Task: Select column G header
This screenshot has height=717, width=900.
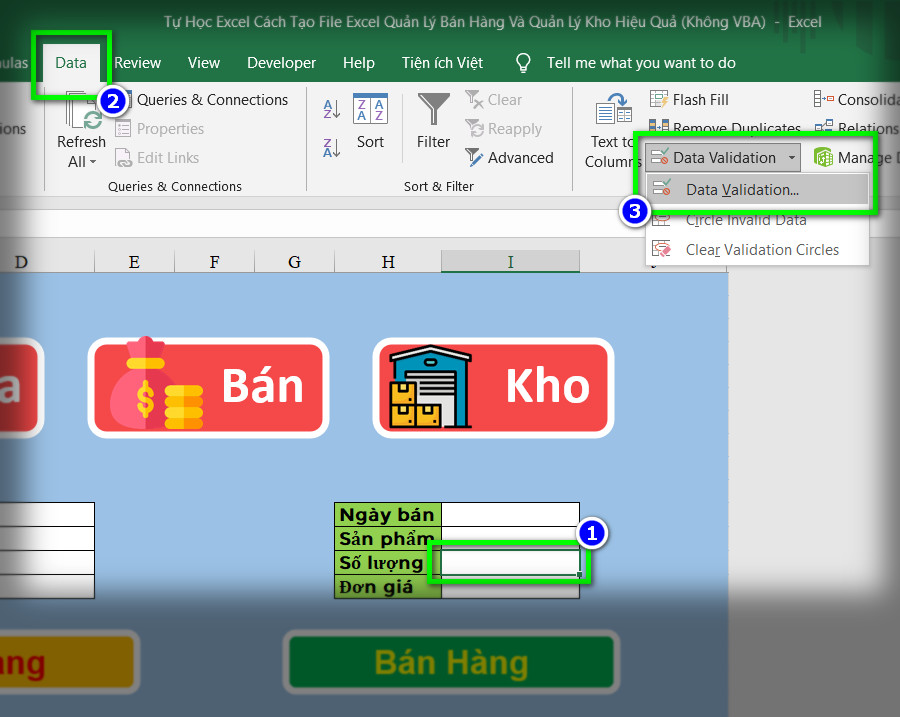Action: click(x=294, y=262)
